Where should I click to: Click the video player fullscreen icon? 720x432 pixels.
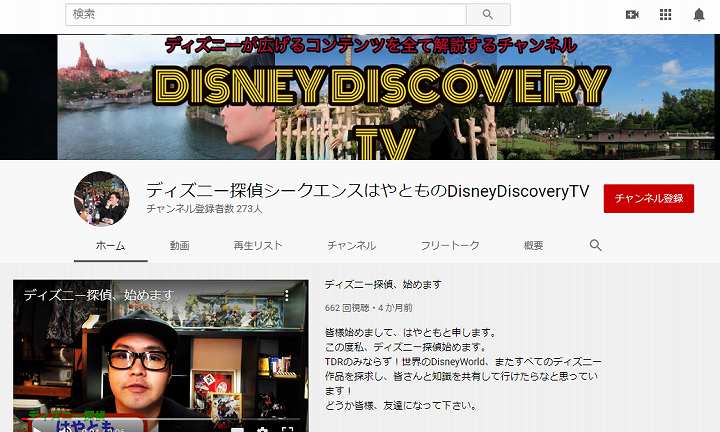tap(287, 429)
